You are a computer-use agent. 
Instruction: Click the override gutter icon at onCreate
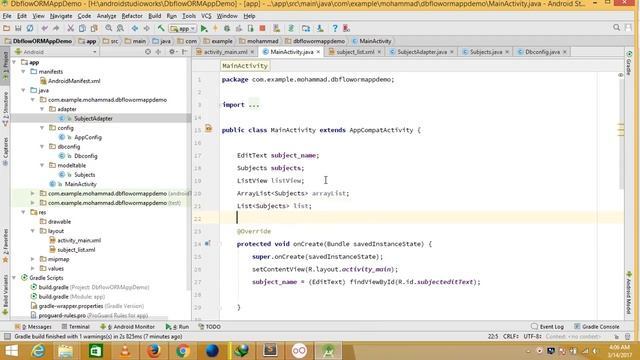(x=207, y=244)
